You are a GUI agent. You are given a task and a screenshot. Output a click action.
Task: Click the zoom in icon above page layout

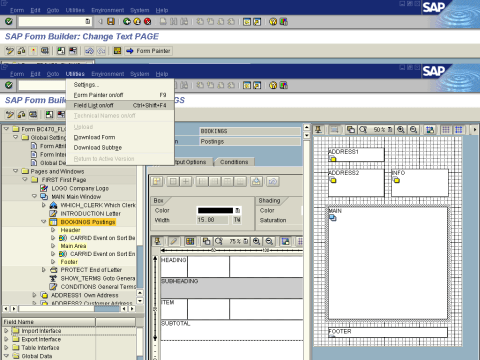point(401,130)
